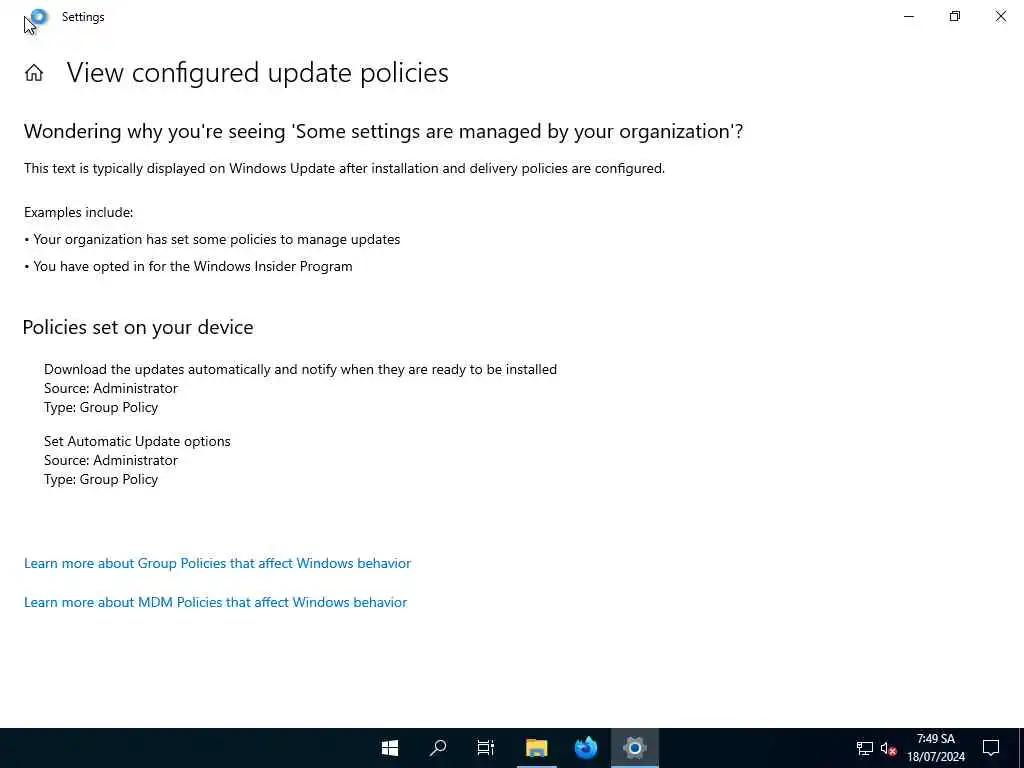Open File Explorer from taskbar
This screenshot has height=768, width=1024.
pos(536,748)
